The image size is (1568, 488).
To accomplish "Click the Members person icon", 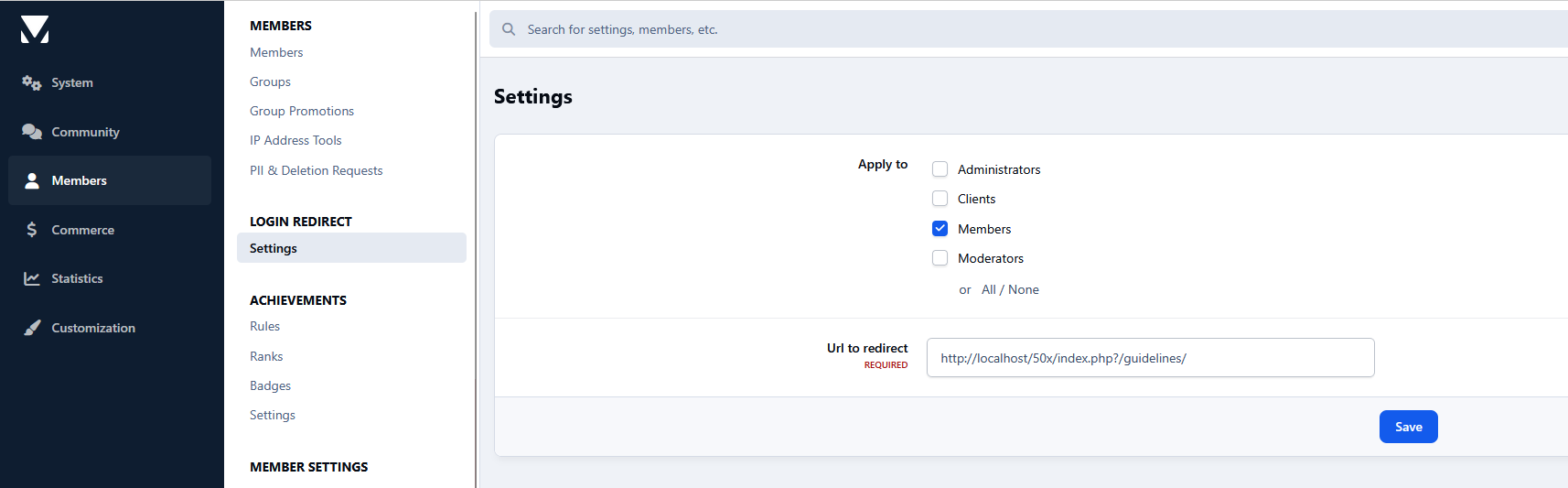I will (32, 181).
